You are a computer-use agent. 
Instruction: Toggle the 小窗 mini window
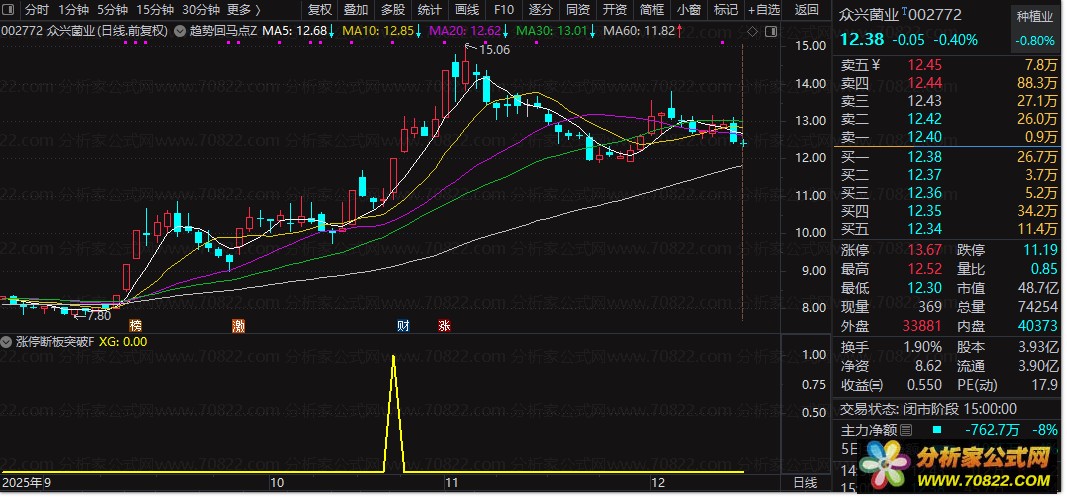point(689,10)
